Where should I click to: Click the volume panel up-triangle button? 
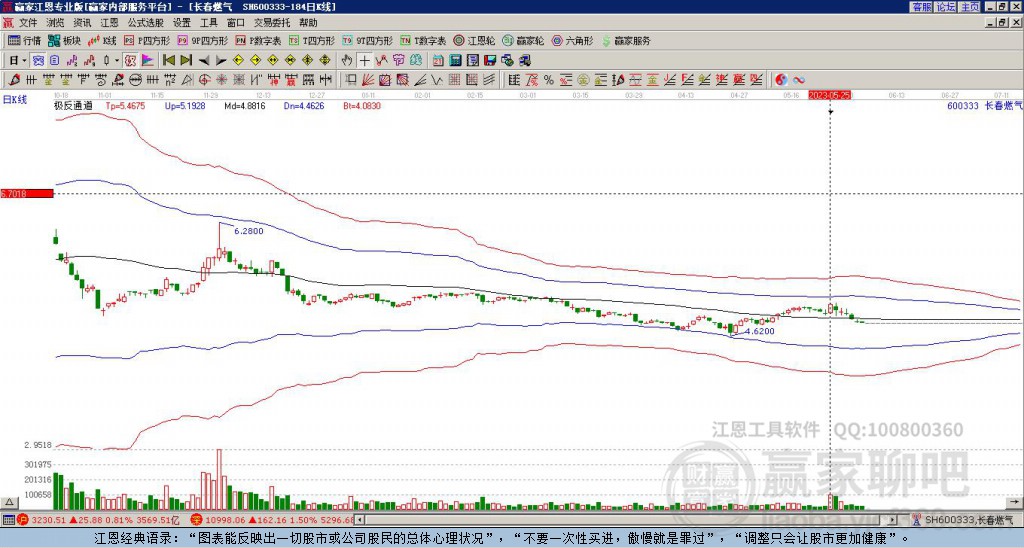tap(8, 502)
